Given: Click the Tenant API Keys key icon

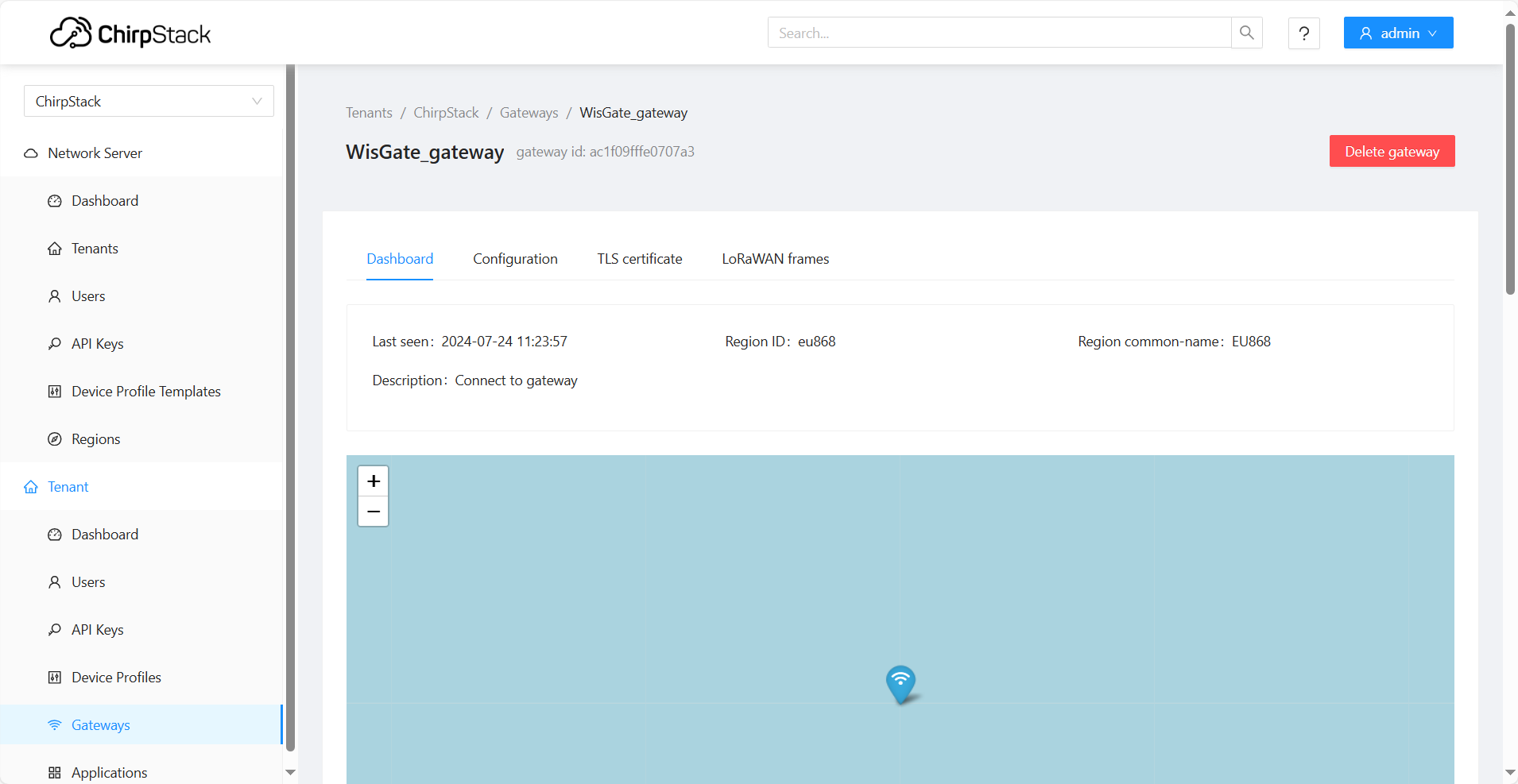Looking at the screenshot, I should click(x=55, y=630).
